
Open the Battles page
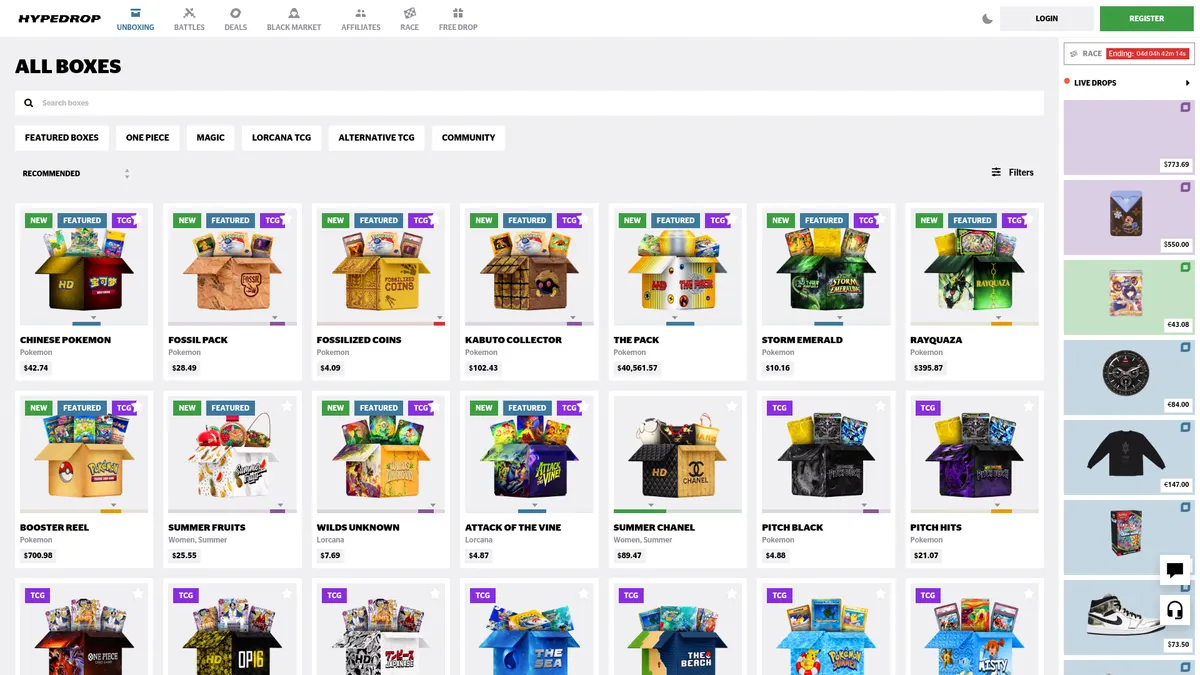tap(189, 19)
